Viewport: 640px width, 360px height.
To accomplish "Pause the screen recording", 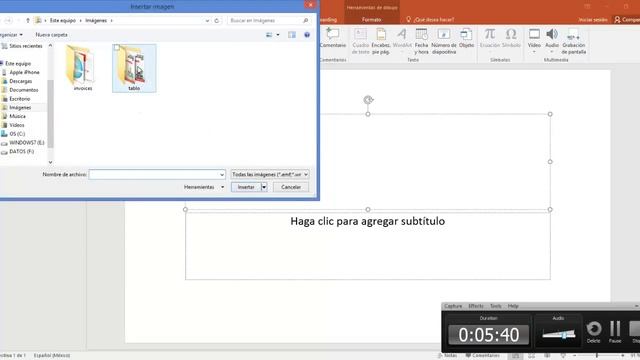I will tap(615, 329).
